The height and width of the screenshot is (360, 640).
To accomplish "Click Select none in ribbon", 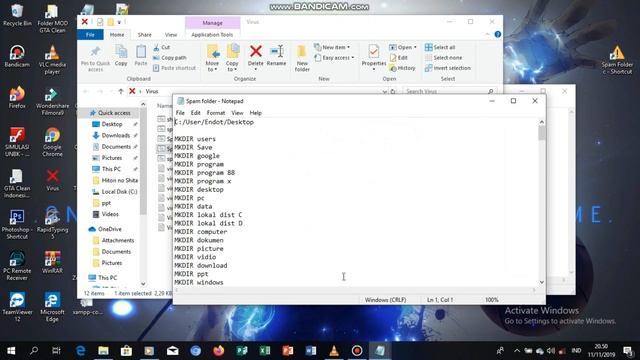I will point(444,58).
